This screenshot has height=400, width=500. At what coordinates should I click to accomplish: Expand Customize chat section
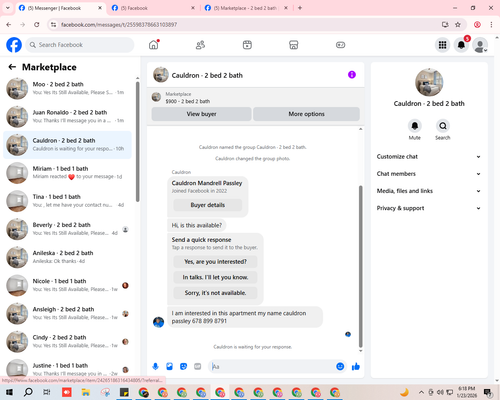429,157
